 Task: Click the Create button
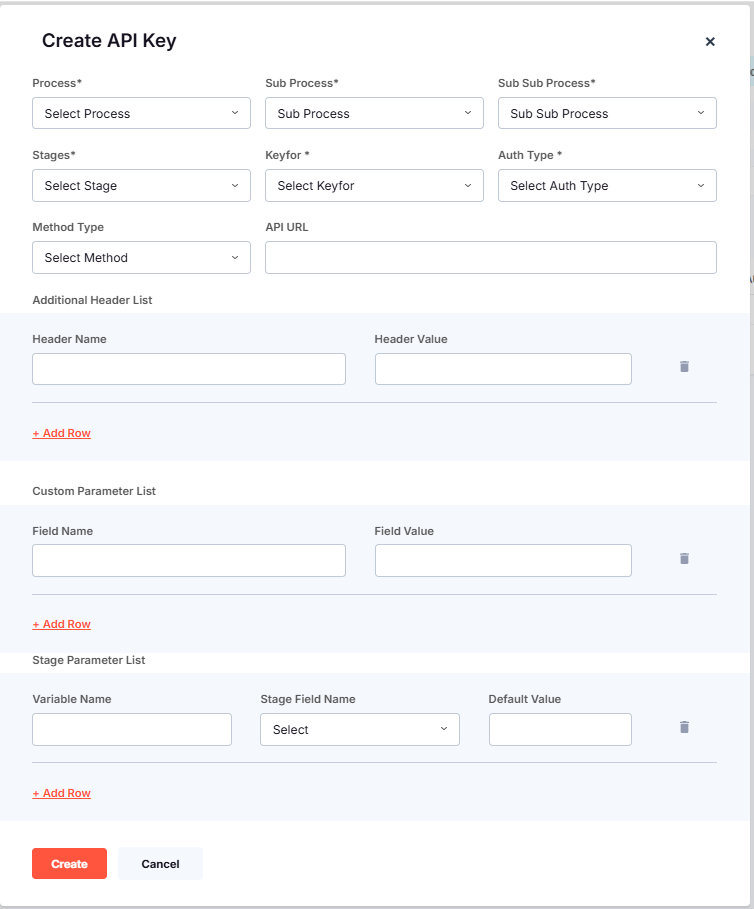[x=69, y=863]
